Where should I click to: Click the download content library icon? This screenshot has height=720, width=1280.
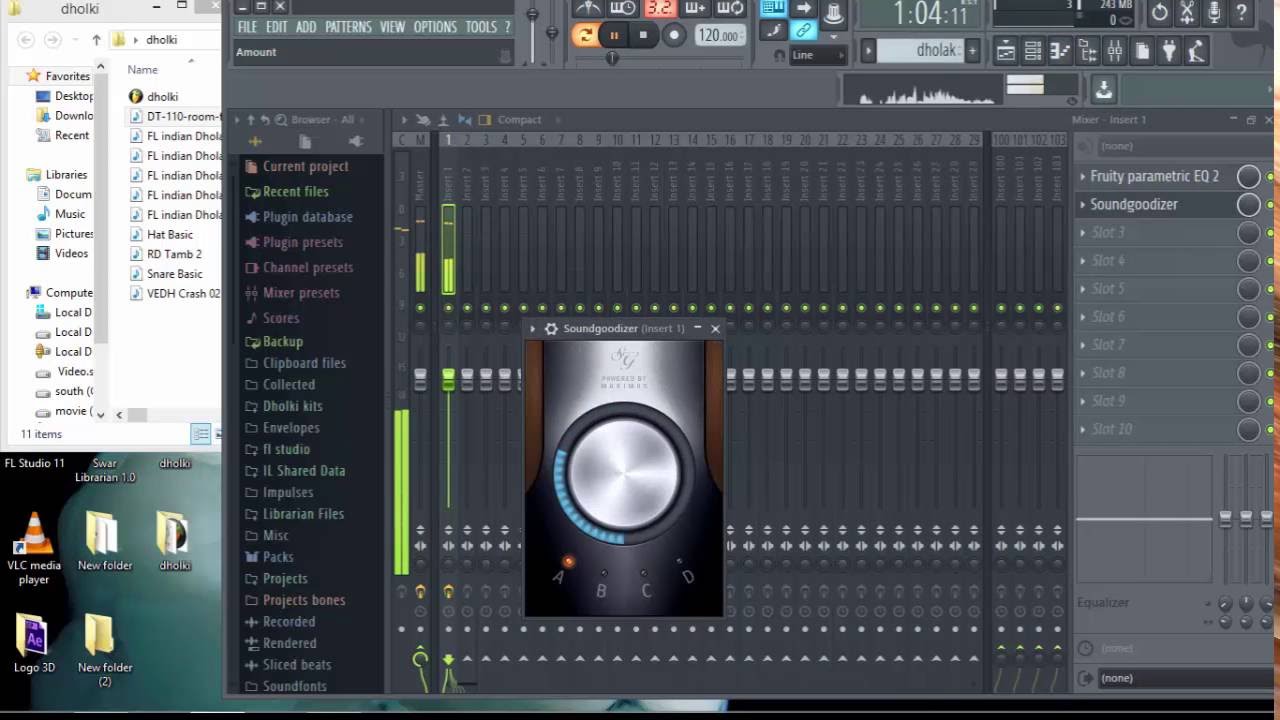pos(1103,89)
